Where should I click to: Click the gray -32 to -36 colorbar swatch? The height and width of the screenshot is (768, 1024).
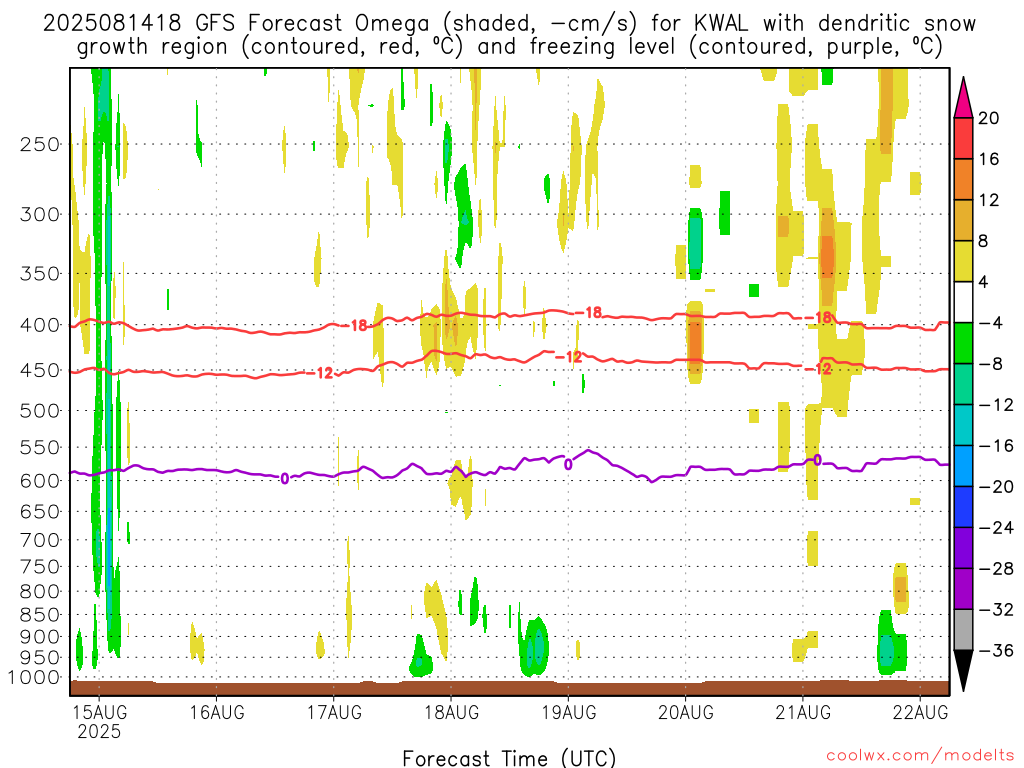click(963, 630)
